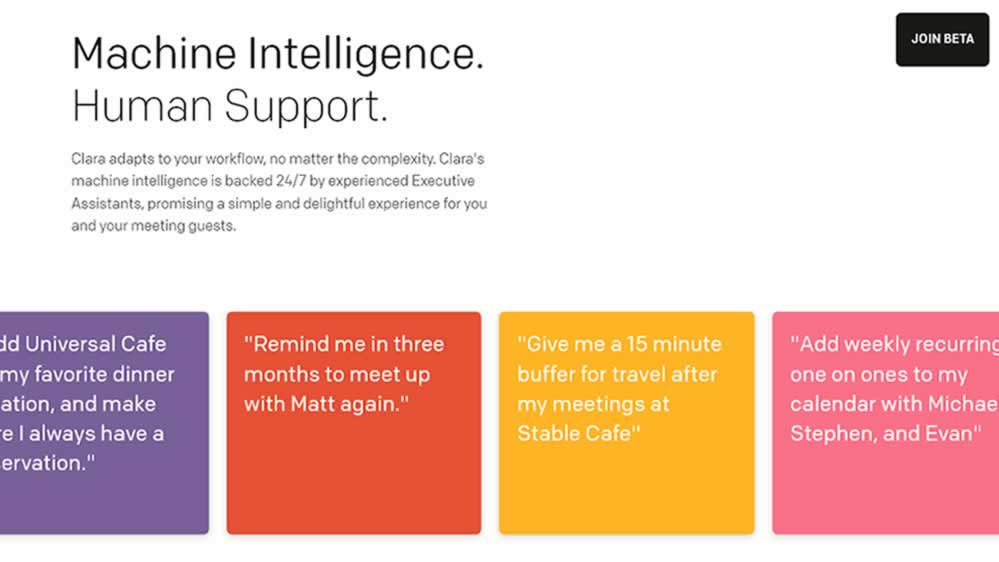This screenshot has height=562, width=999.
Task: Click "months to meet up" text line
Action: coord(337,375)
